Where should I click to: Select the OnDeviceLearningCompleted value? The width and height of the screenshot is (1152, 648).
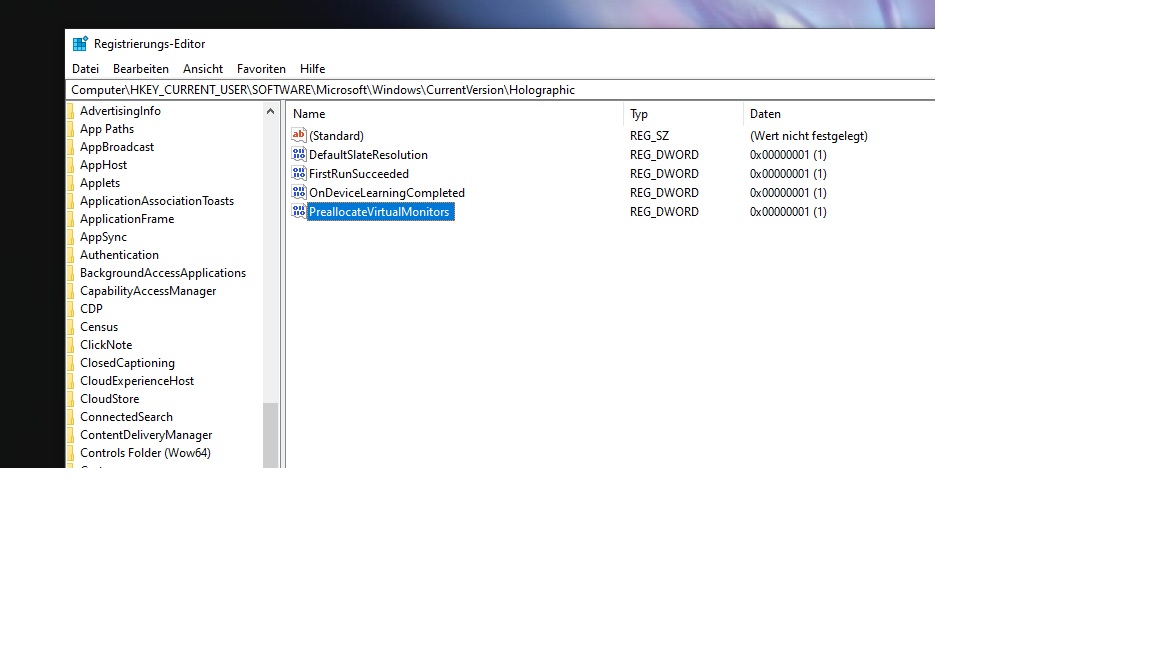(386, 193)
